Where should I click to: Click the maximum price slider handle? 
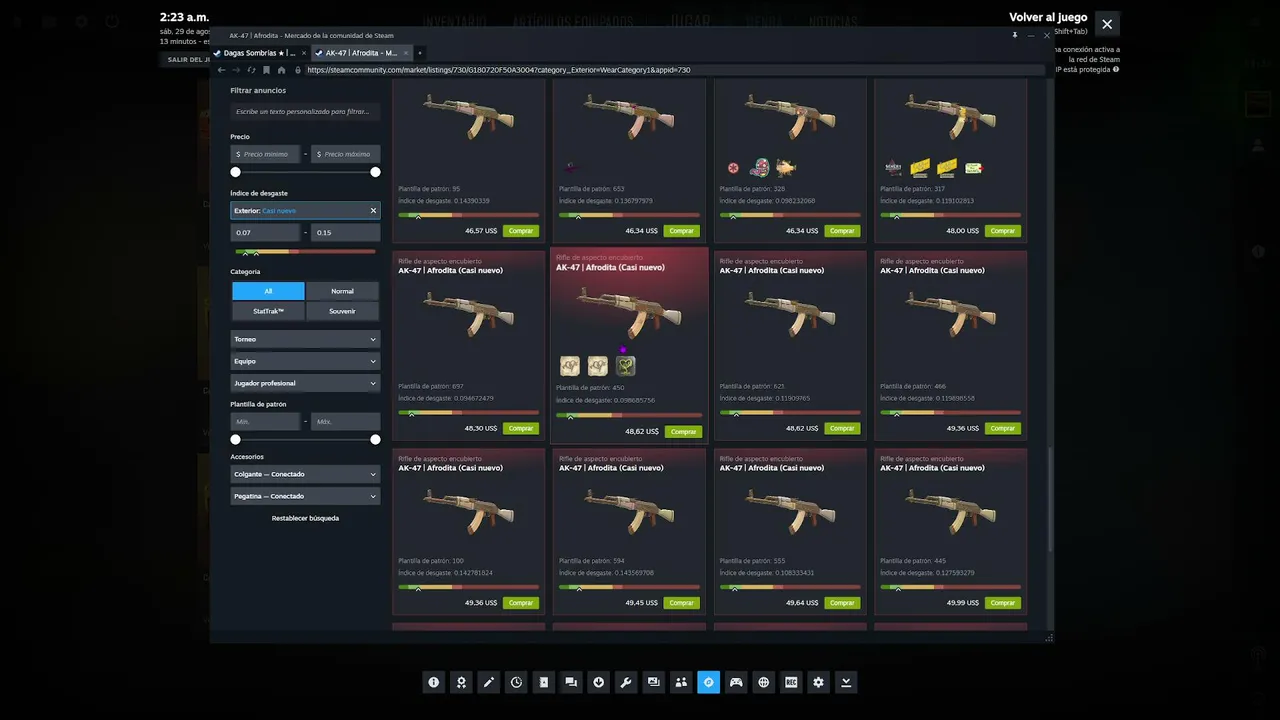[375, 172]
